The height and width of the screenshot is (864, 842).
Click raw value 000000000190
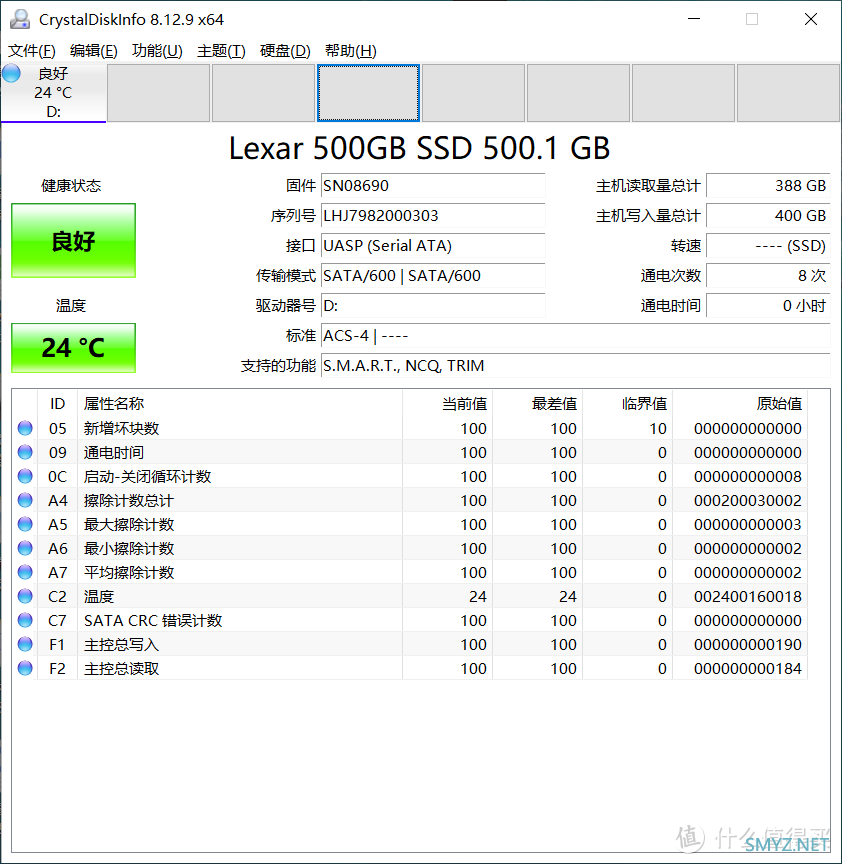coord(747,644)
